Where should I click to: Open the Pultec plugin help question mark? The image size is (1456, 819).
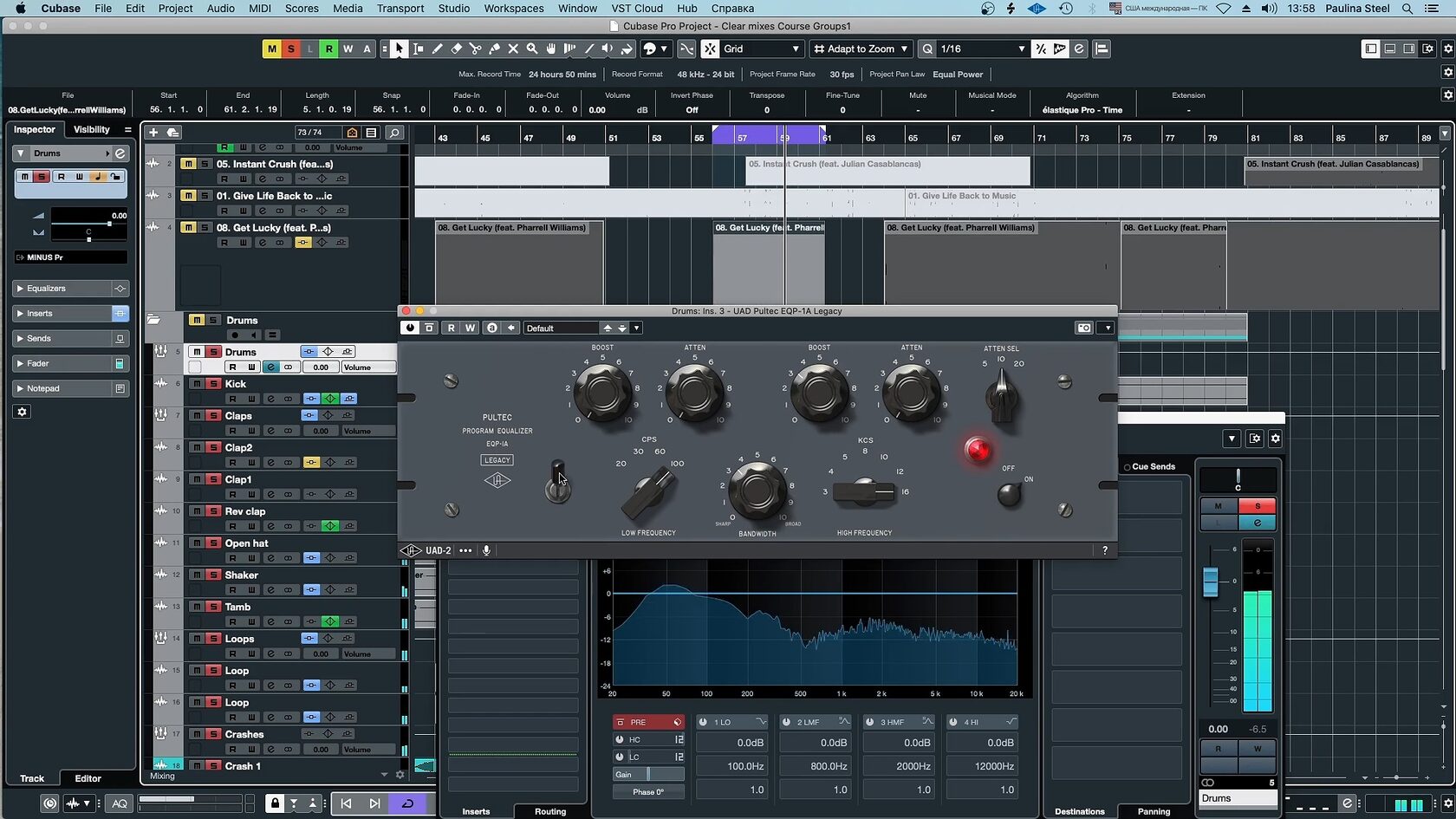[x=1105, y=550]
